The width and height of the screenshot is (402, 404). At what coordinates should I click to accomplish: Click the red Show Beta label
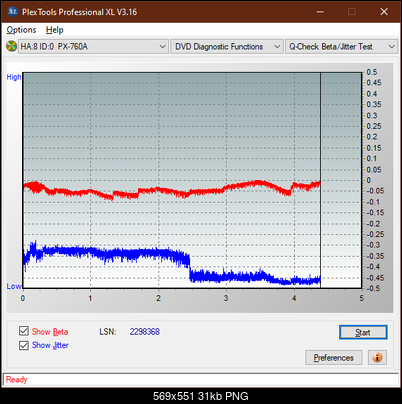click(x=50, y=332)
